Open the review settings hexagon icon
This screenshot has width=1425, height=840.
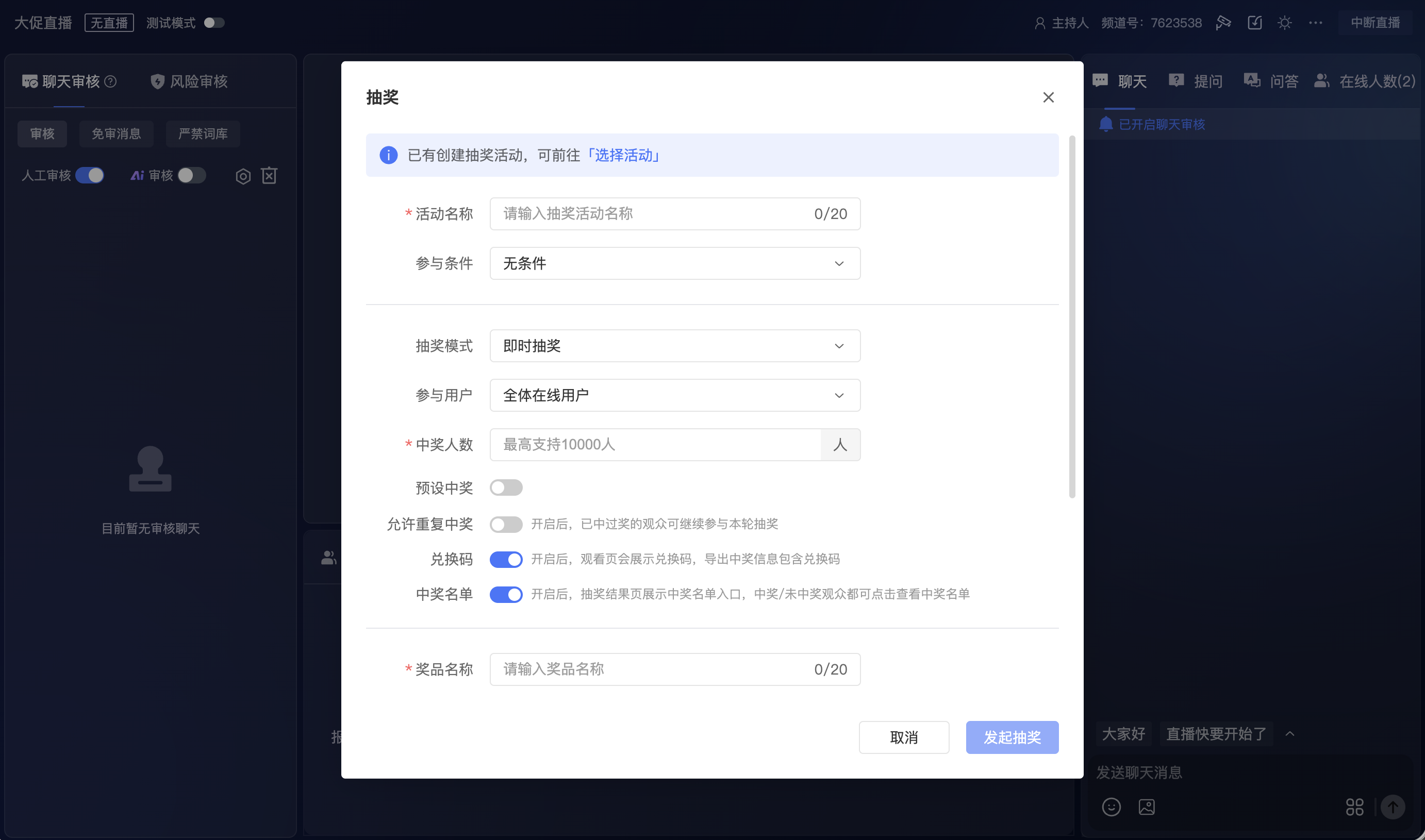(x=243, y=176)
